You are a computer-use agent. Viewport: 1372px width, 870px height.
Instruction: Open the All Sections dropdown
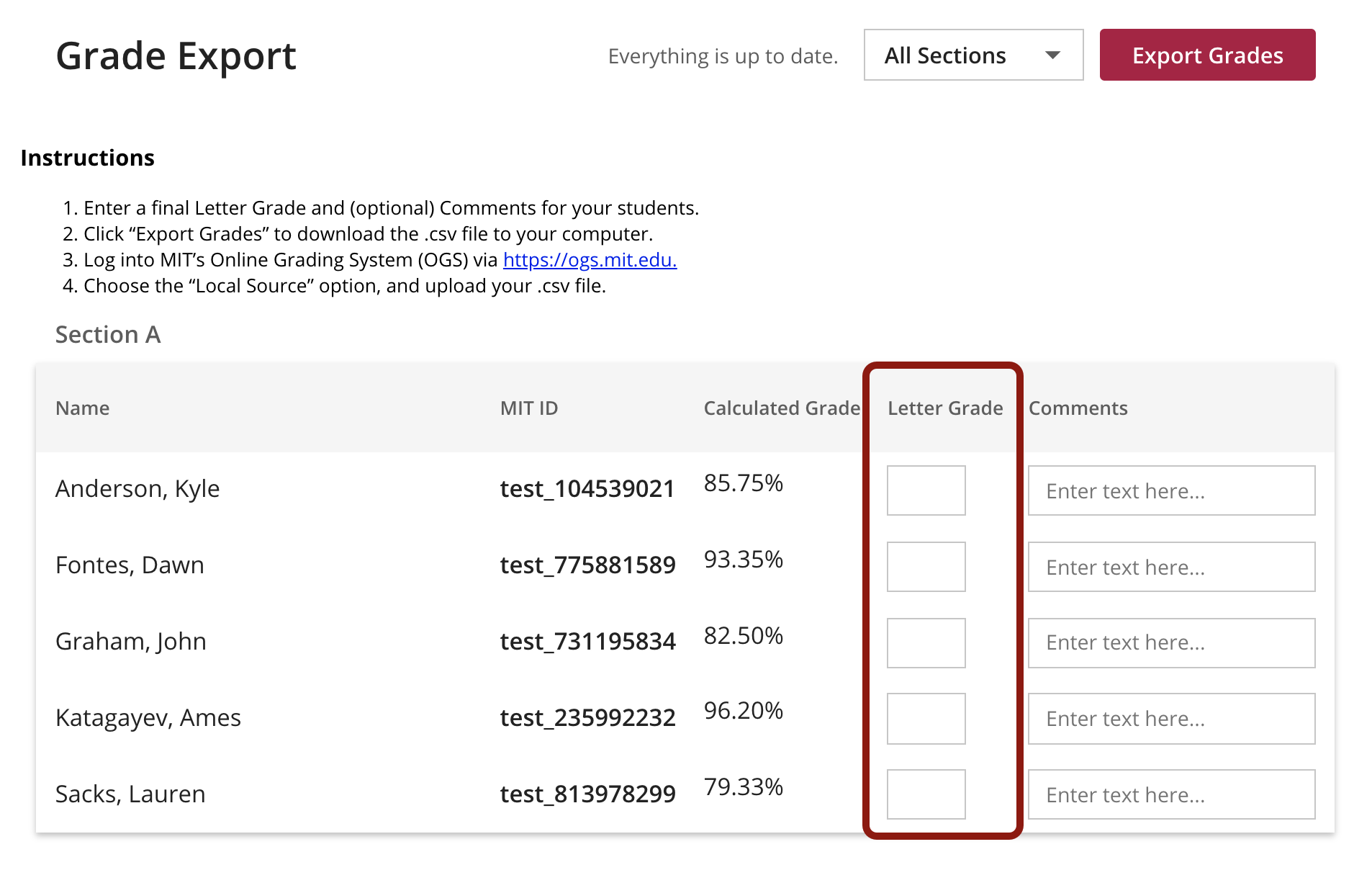972,55
